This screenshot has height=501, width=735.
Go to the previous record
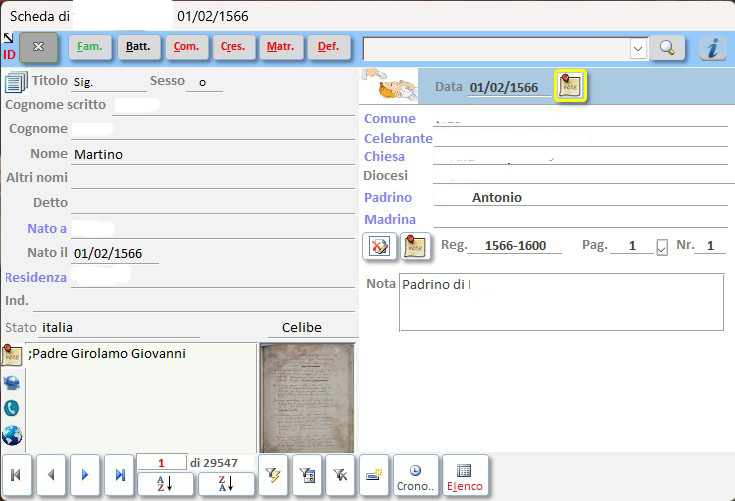[x=51, y=475]
